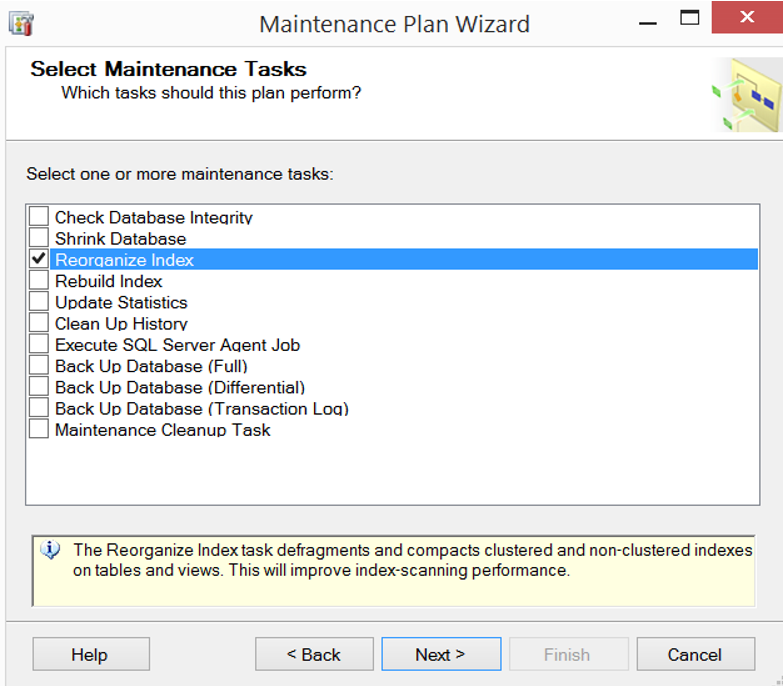This screenshot has height=686, width=783.
Task: Enable the Update Statistics checkbox
Action: pos(38,302)
